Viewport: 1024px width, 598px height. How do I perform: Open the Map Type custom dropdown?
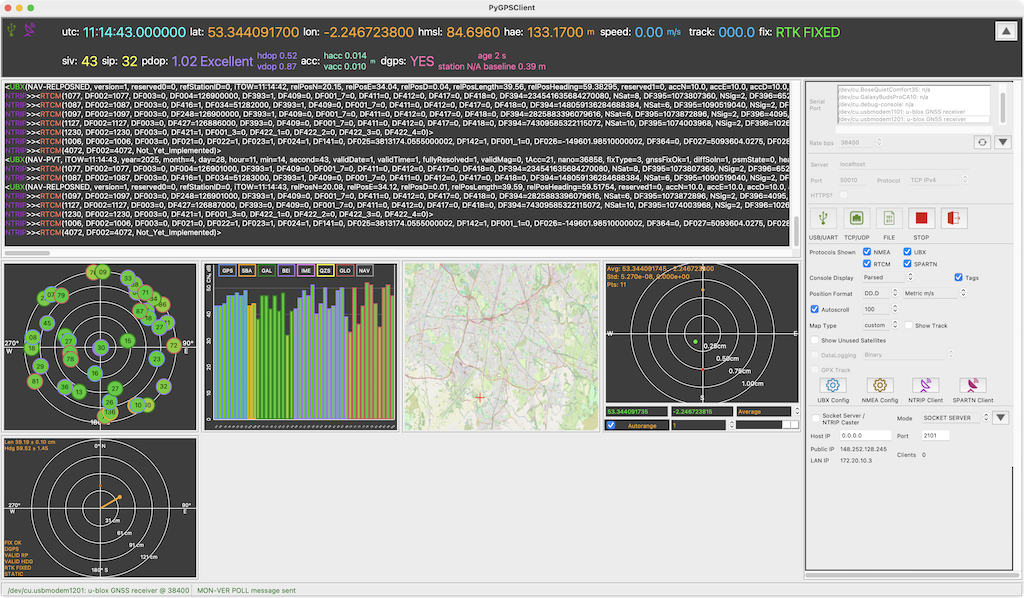(878, 325)
